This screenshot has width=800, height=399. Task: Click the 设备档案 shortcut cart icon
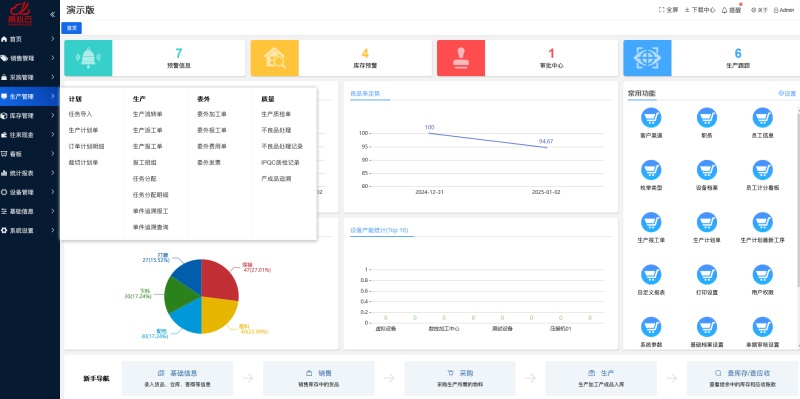[x=707, y=170]
